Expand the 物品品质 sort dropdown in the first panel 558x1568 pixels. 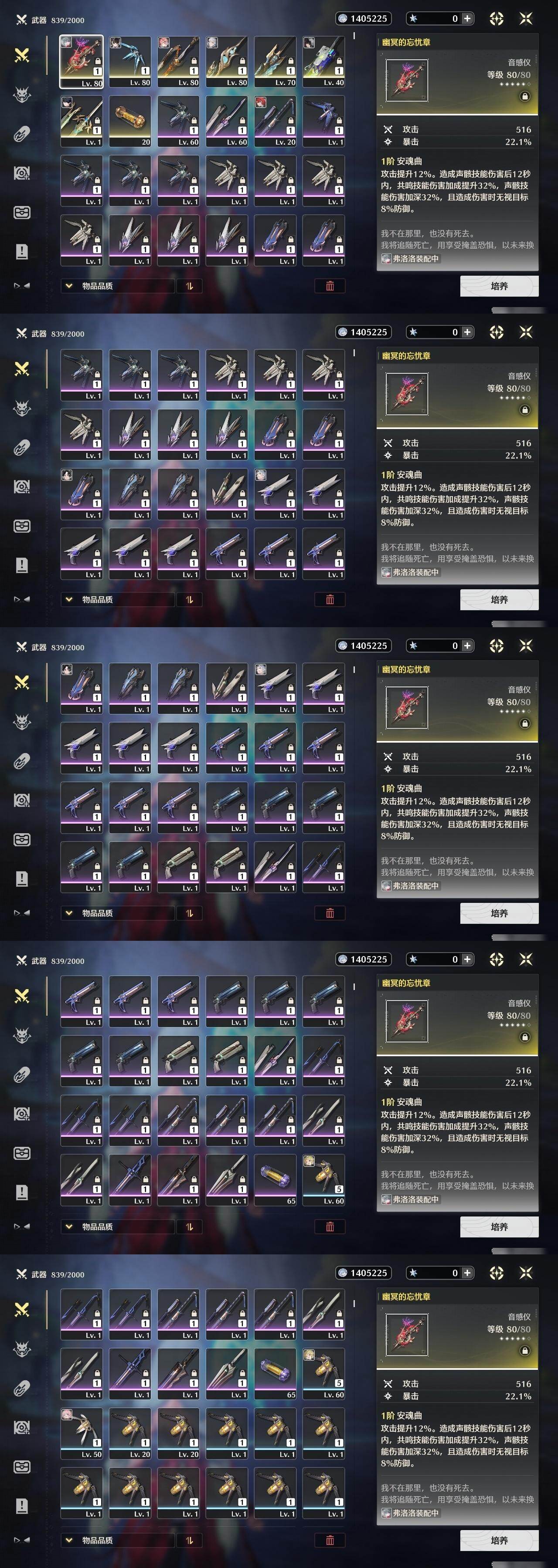coord(117,286)
